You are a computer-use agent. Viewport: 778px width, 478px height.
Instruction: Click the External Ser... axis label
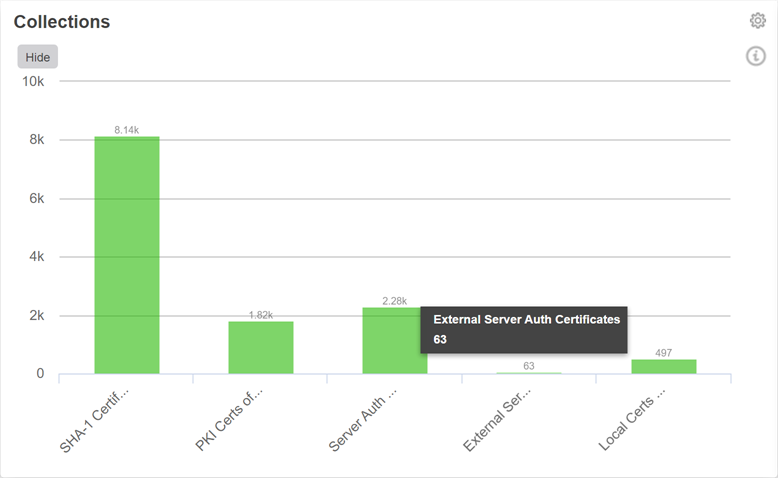click(497, 419)
